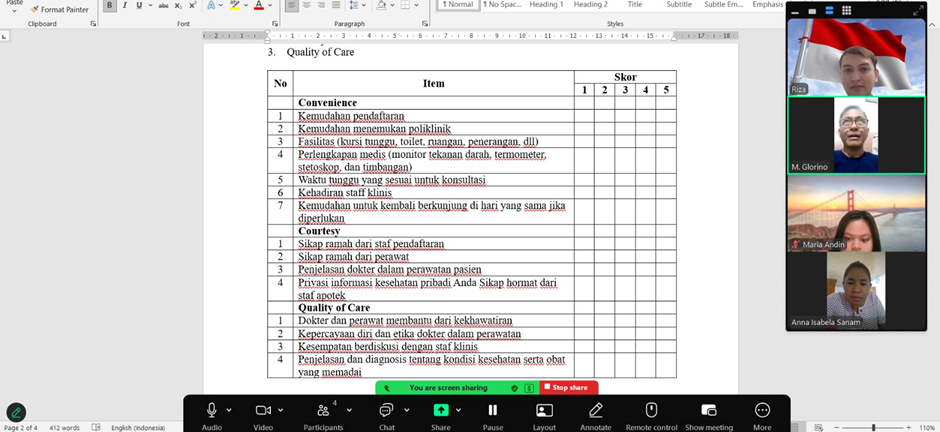940x432 pixels.
Task: Expand audio options arrow next to microphone
Action: click(x=229, y=409)
